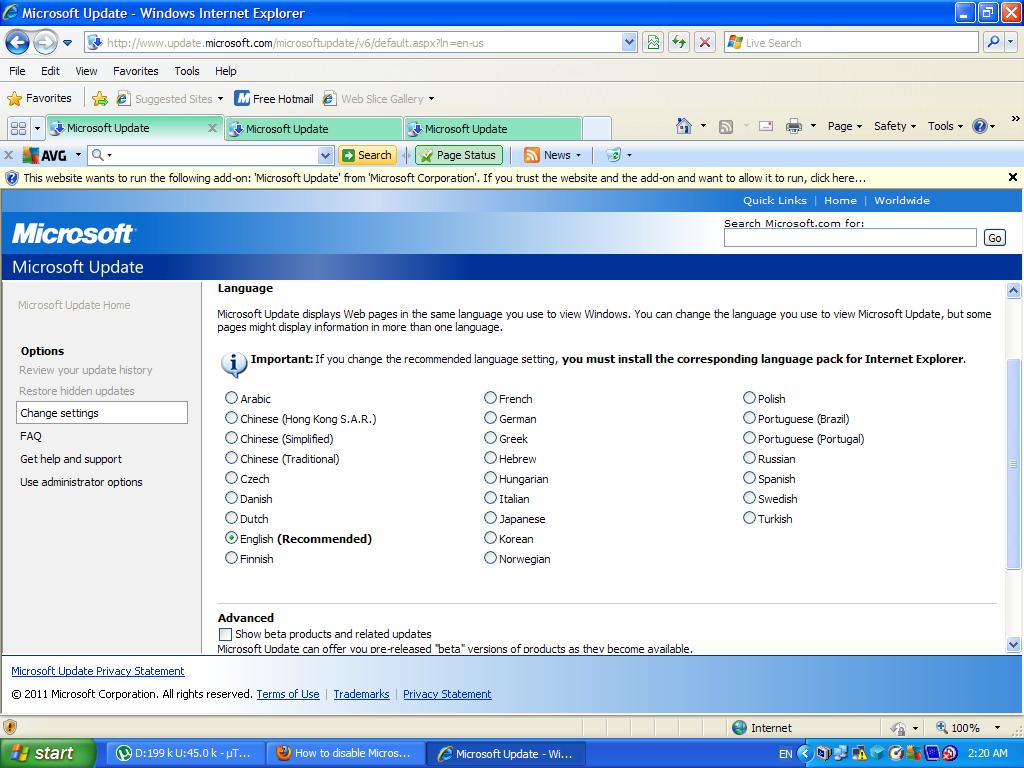The height and width of the screenshot is (768, 1024).
Task: Click the Stop loading red X icon
Action: (705, 42)
